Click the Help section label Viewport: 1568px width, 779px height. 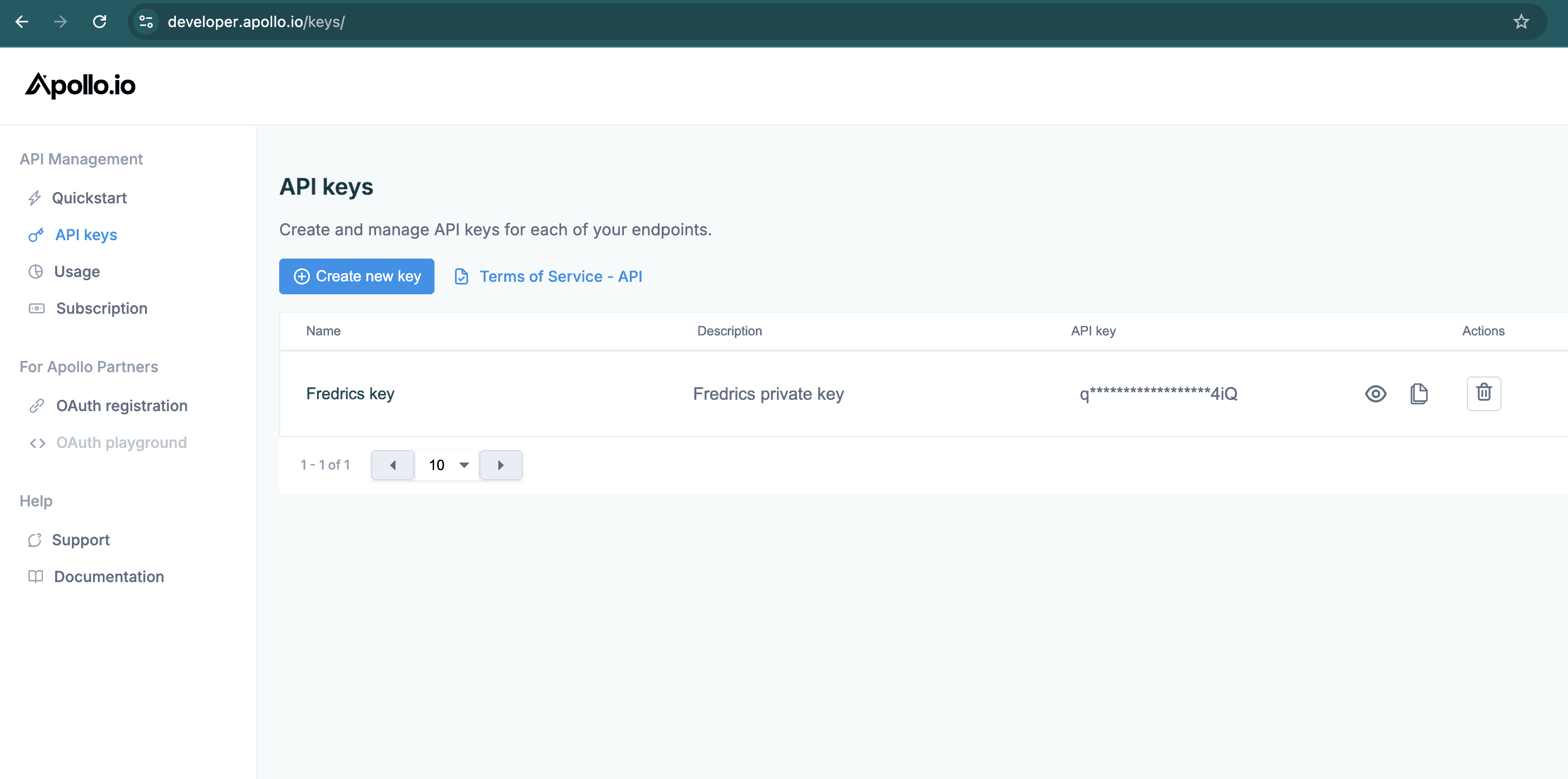point(36,501)
